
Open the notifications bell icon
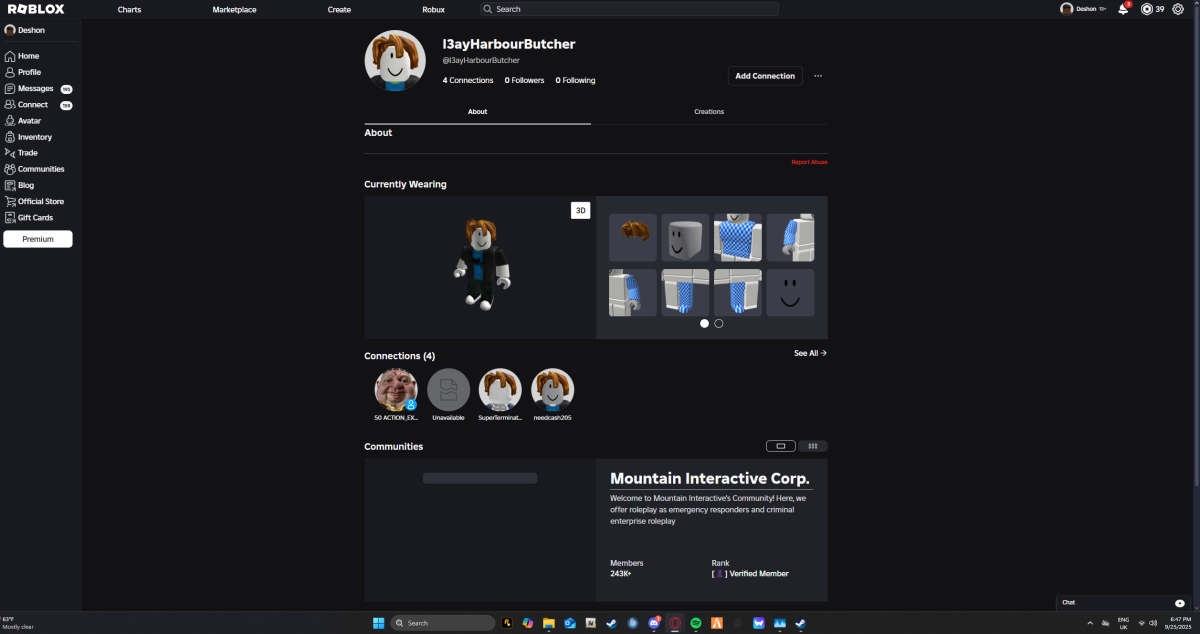(x=1123, y=9)
